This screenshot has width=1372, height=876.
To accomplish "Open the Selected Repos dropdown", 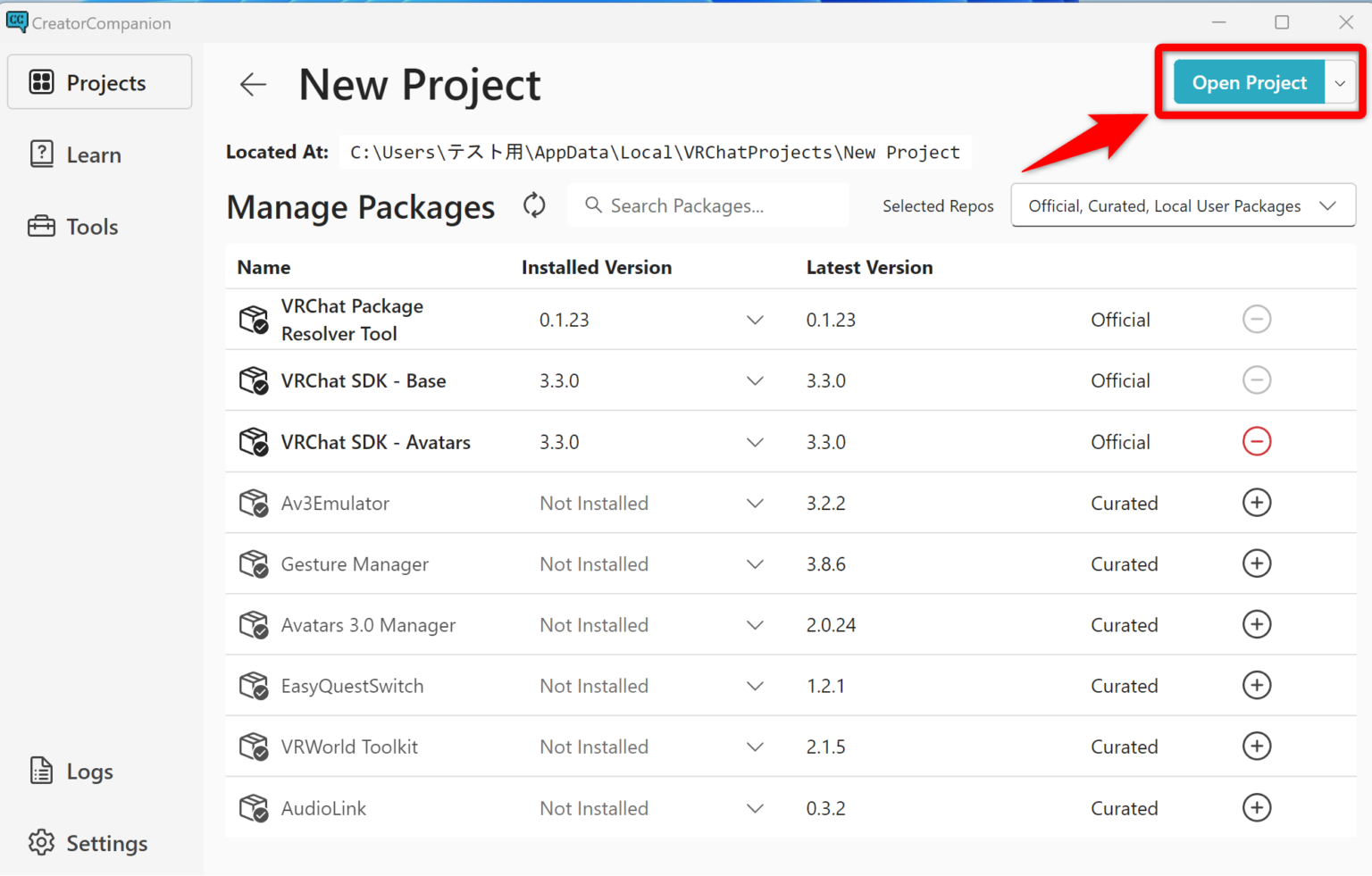I will [1182, 206].
